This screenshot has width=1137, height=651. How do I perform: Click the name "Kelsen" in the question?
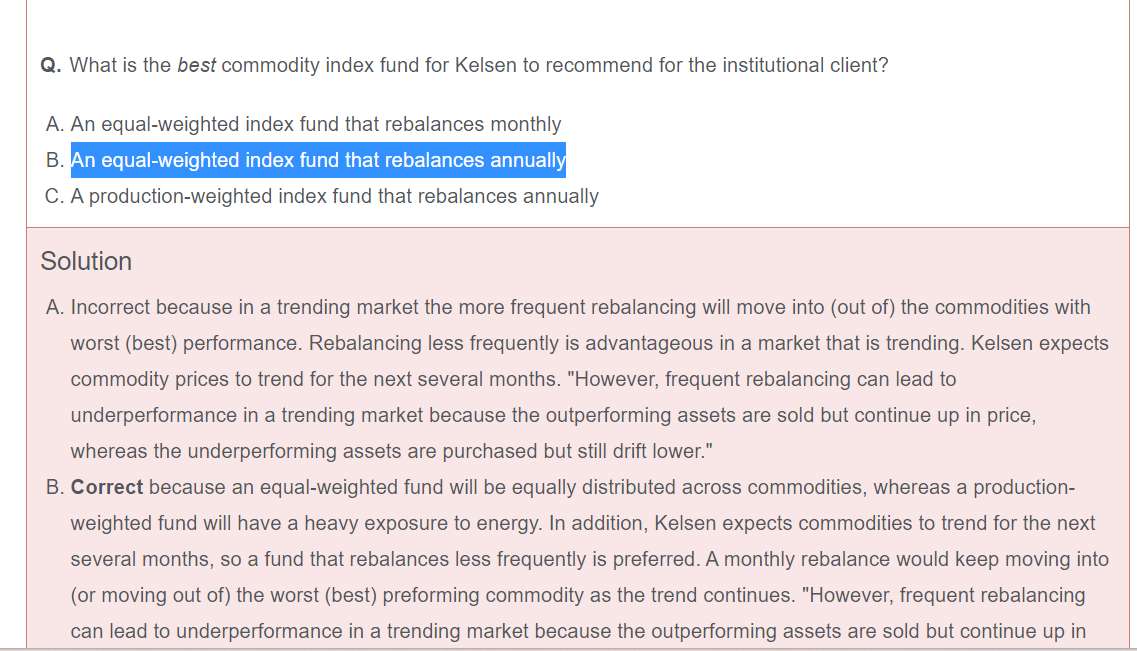(x=486, y=66)
